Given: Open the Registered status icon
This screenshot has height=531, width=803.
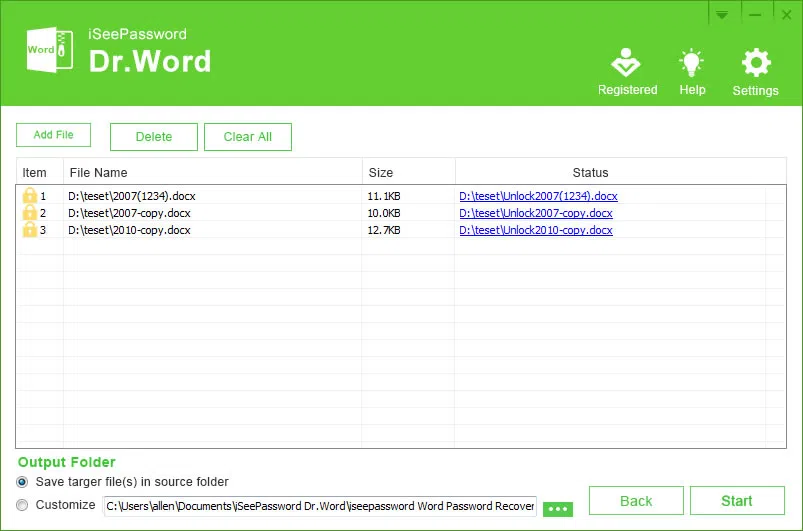Looking at the screenshot, I should [x=626, y=62].
